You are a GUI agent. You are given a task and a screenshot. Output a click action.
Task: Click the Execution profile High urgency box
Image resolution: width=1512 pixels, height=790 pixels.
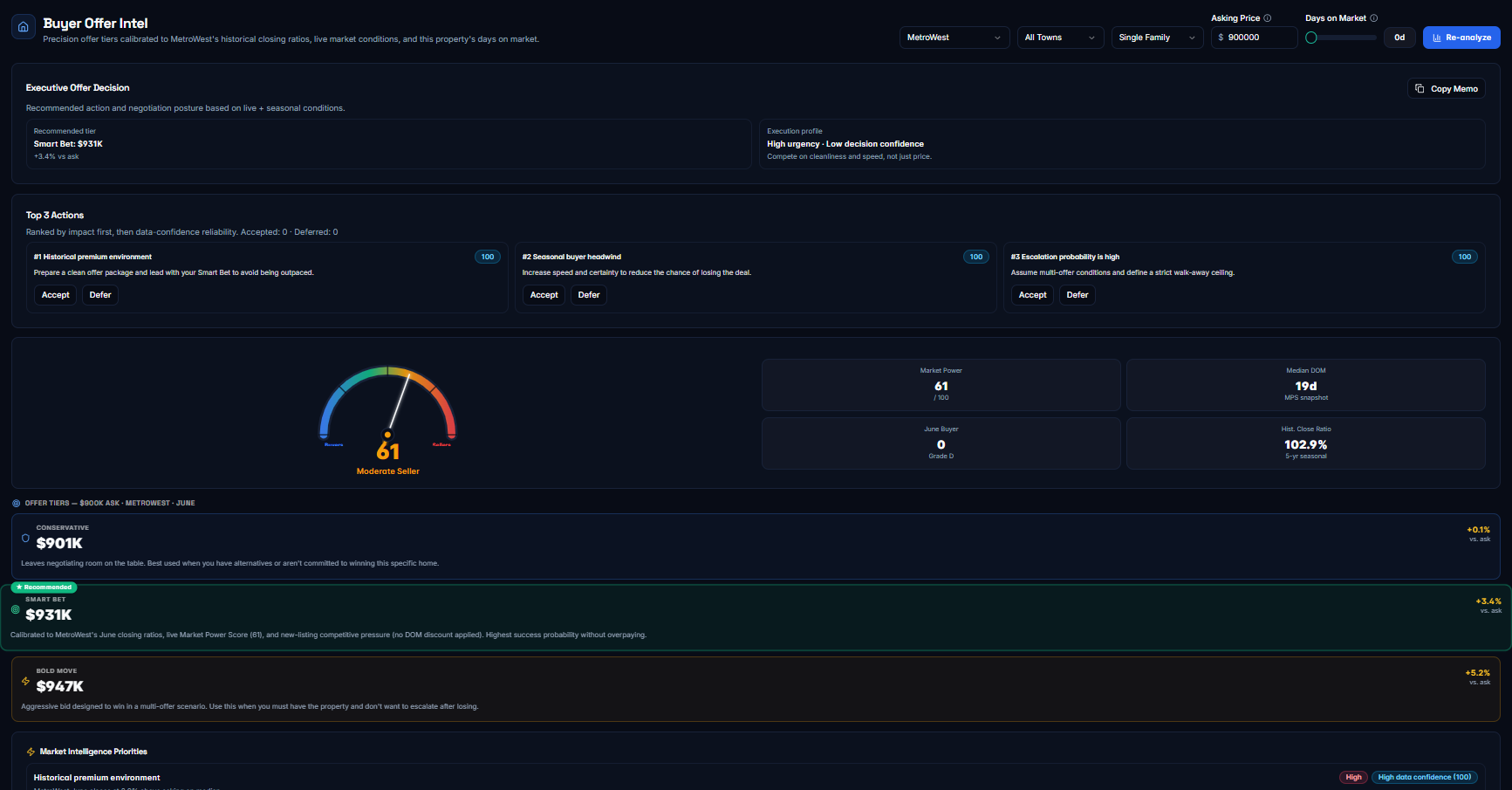[x=1122, y=144]
